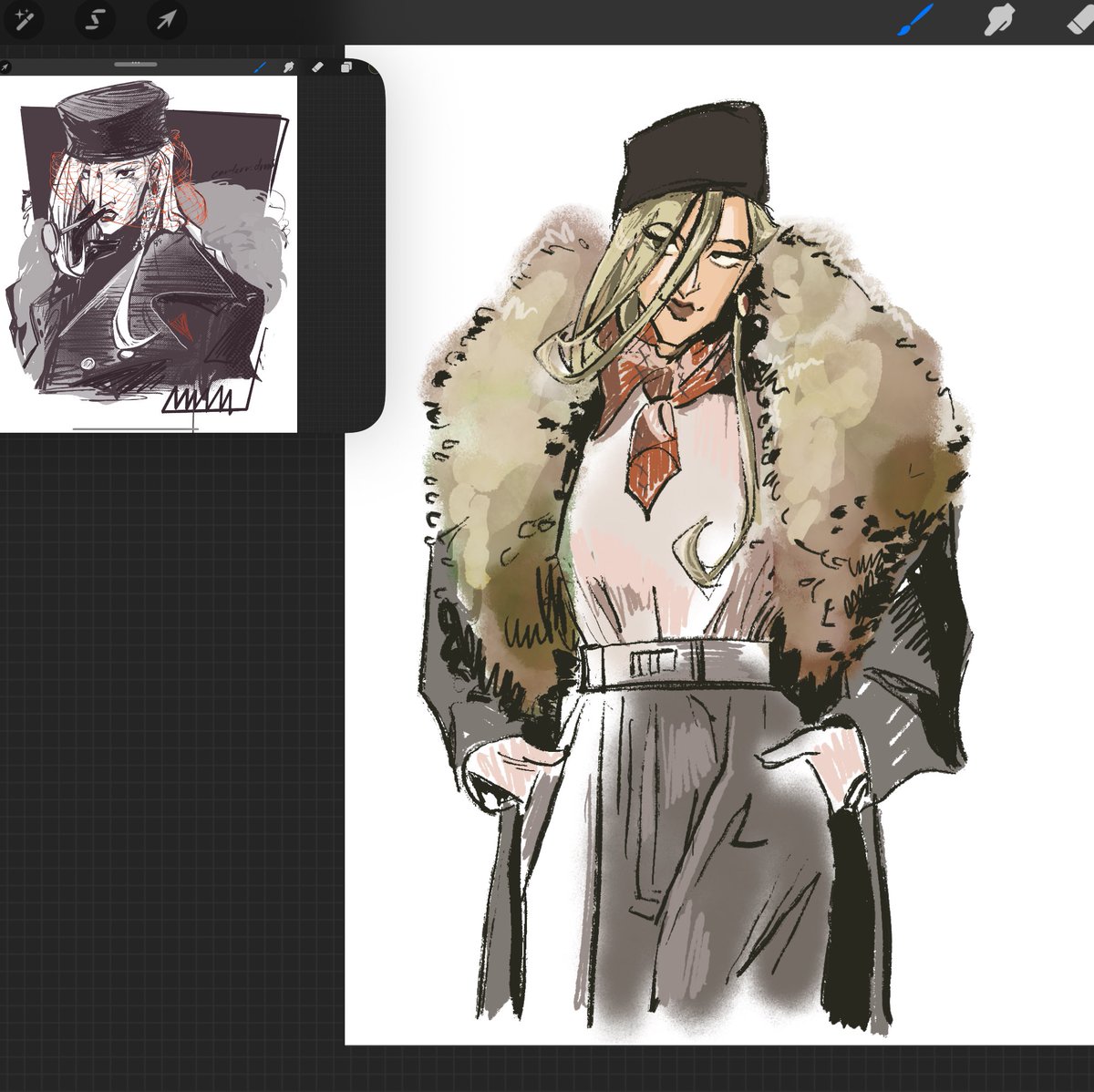Open the Adjustments magic wand menu
The image size is (1094, 1092).
pyautogui.click(x=23, y=19)
